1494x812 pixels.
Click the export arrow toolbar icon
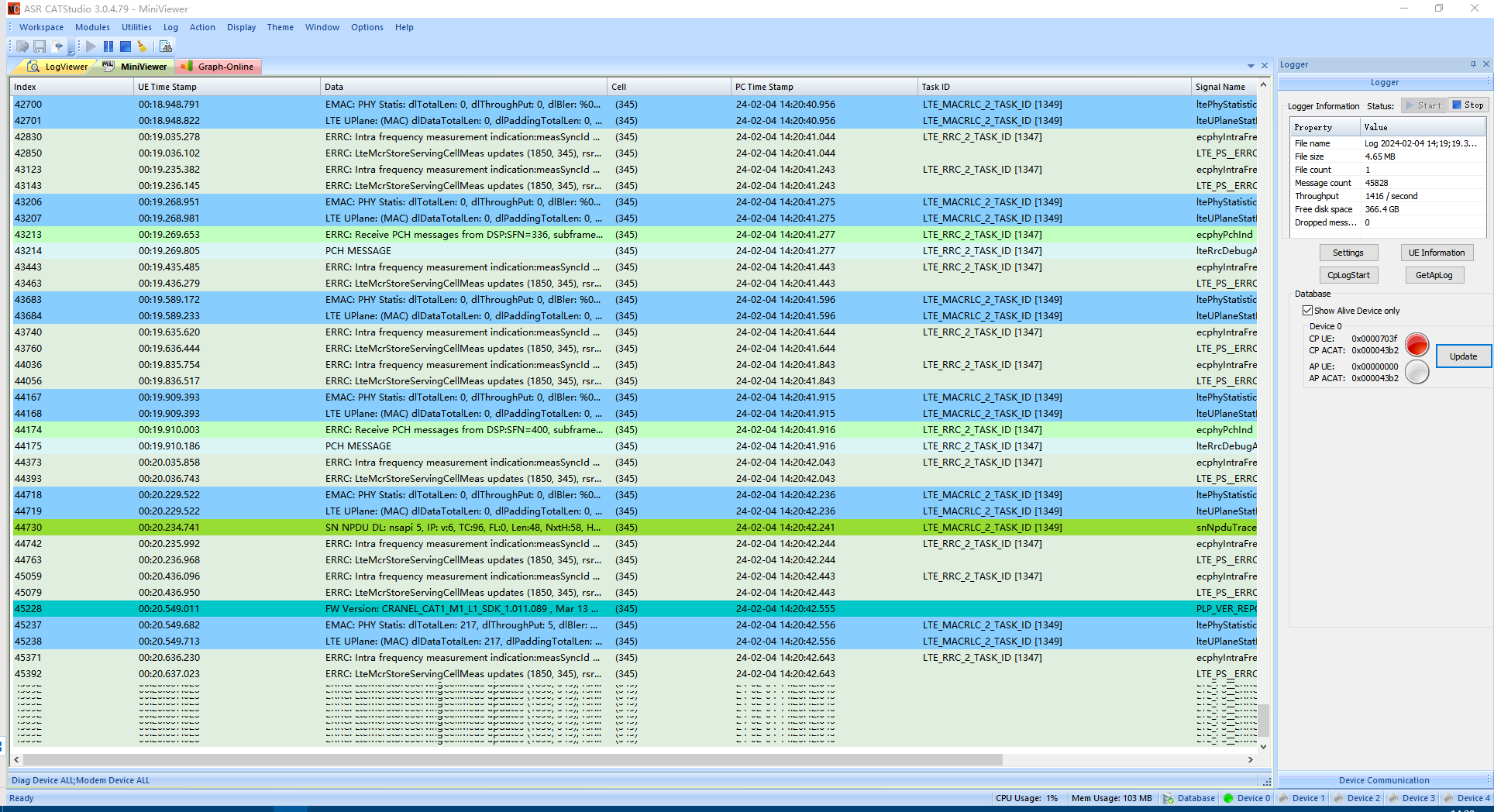click(57, 46)
